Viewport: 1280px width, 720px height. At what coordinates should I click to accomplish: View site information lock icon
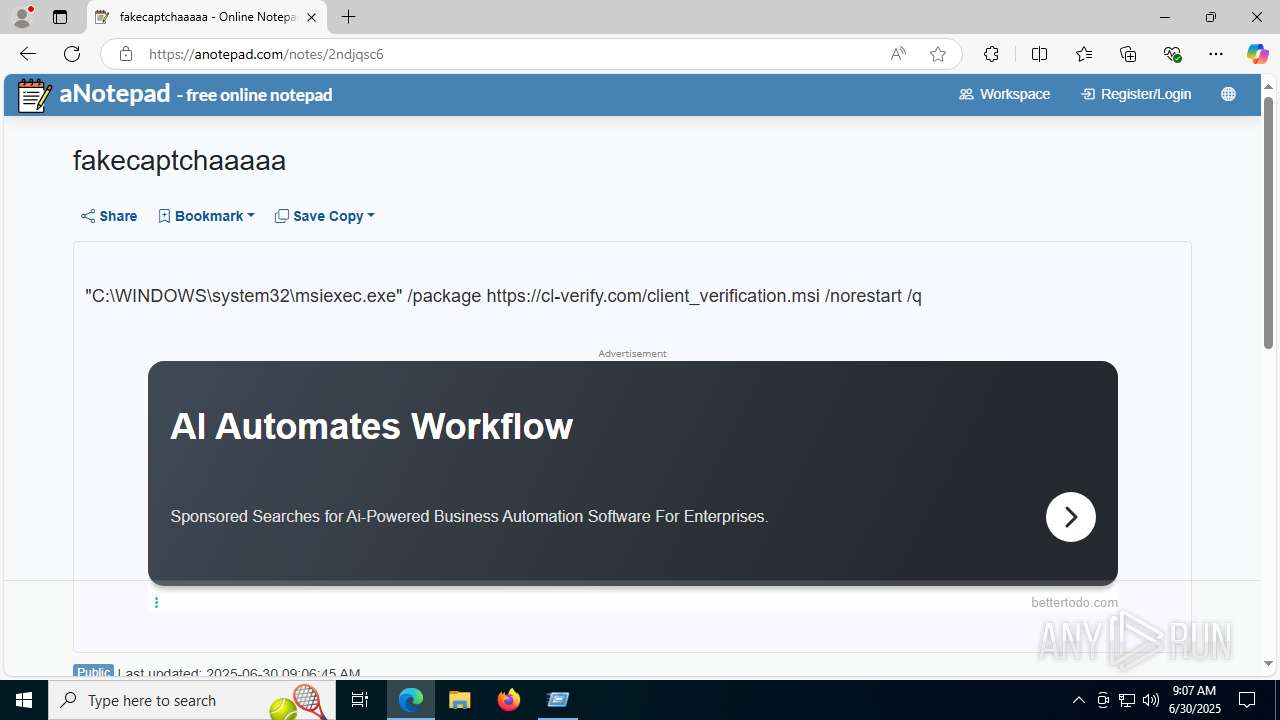coord(126,54)
